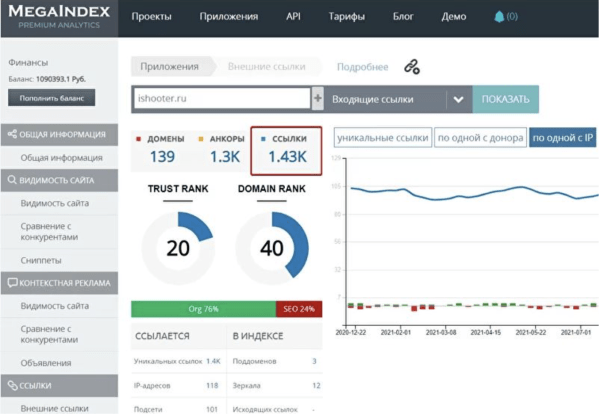Go to the Проекты menu
The image size is (600, 416).
click(151, 17)
